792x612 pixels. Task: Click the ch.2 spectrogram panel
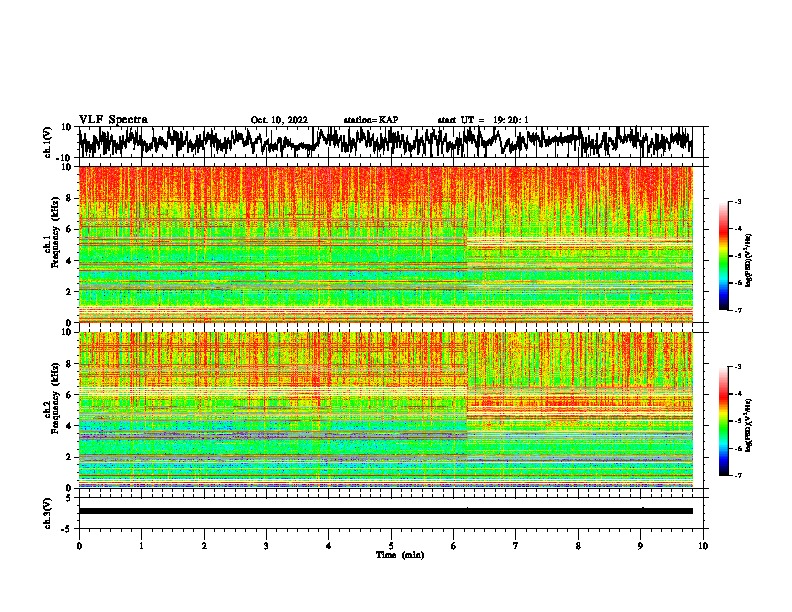click(385, 410)
